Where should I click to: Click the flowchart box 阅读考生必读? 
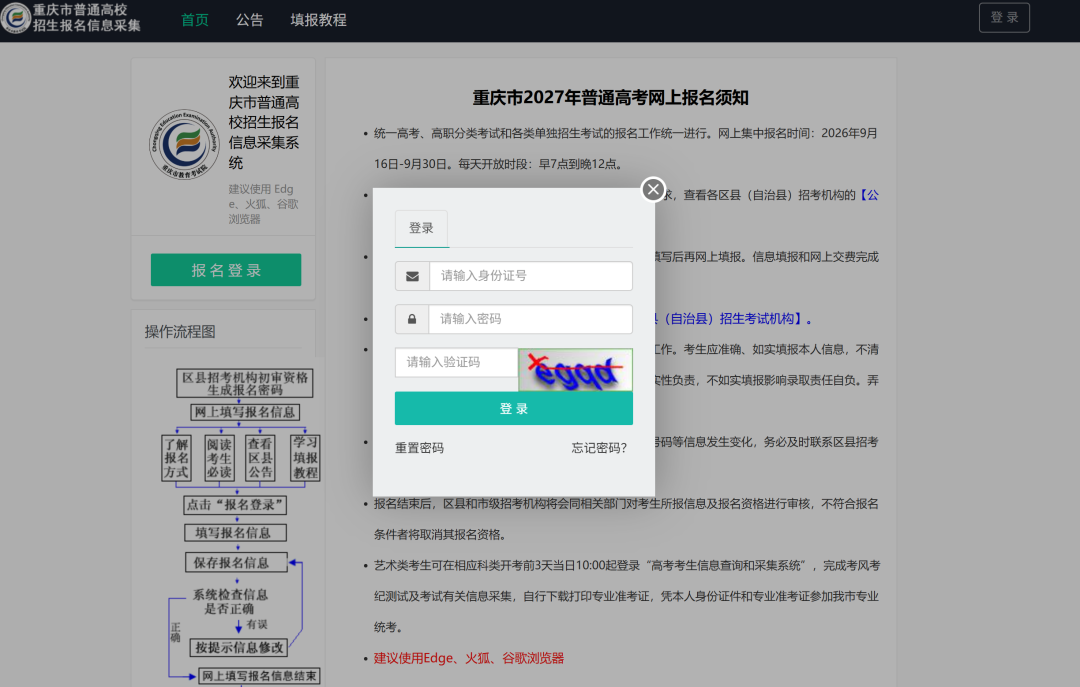[x=220, y=458]
